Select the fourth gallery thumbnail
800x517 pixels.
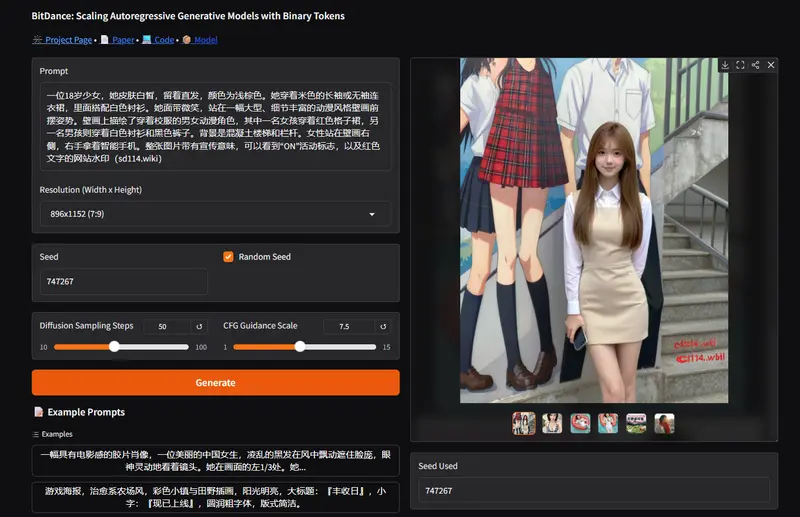[x=608, y=424]
